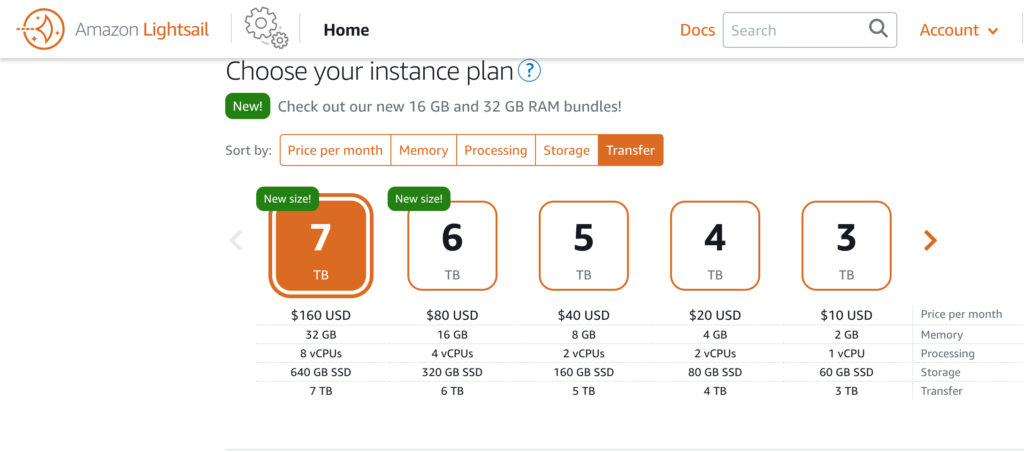Image resolution: width=1024 pixels, height=452 pixels.
Task: Open the Docs link
Action: 697,30
